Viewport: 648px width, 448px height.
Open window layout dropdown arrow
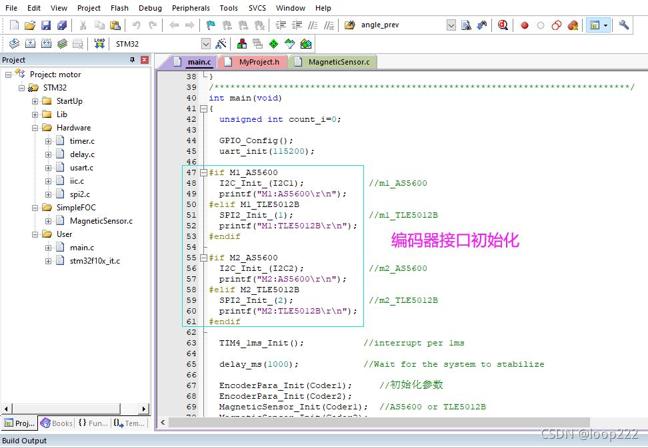[606, 26]
